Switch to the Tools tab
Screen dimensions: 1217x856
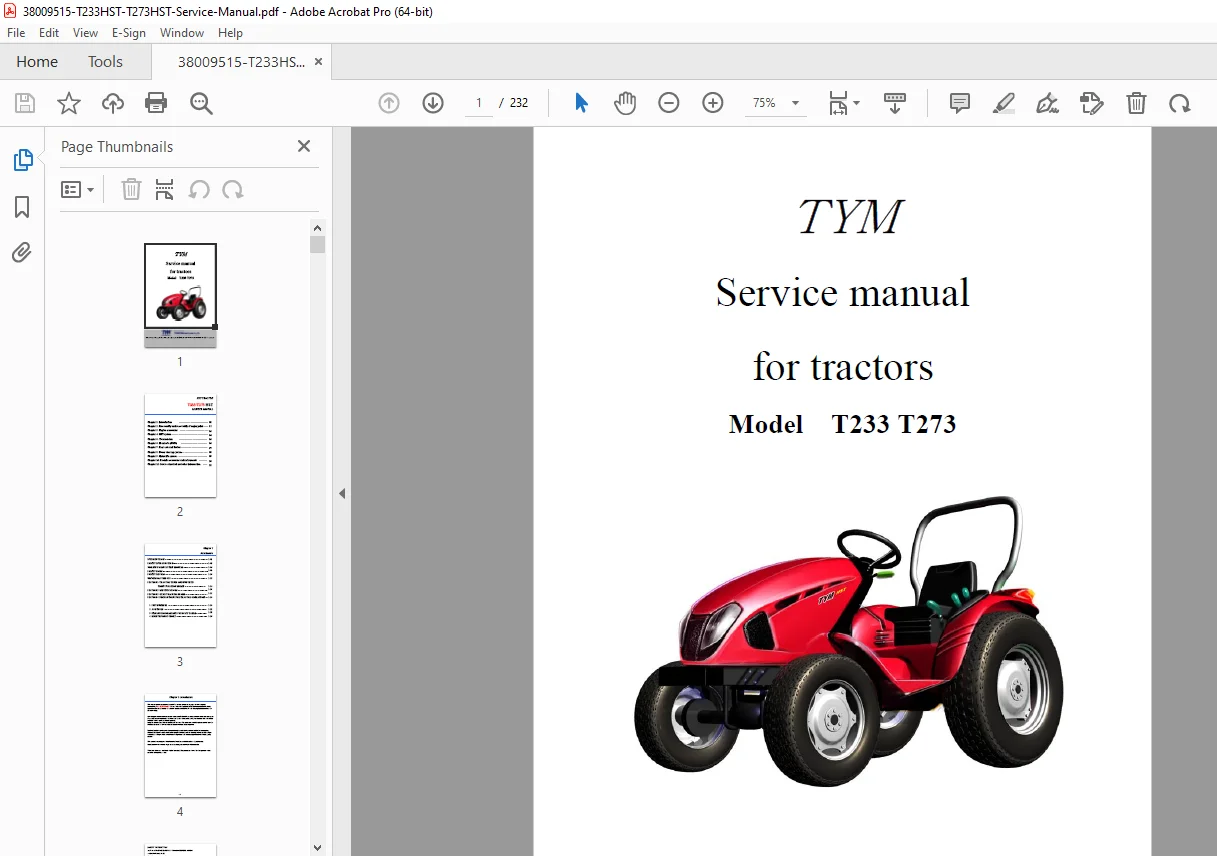click(105, 61)
